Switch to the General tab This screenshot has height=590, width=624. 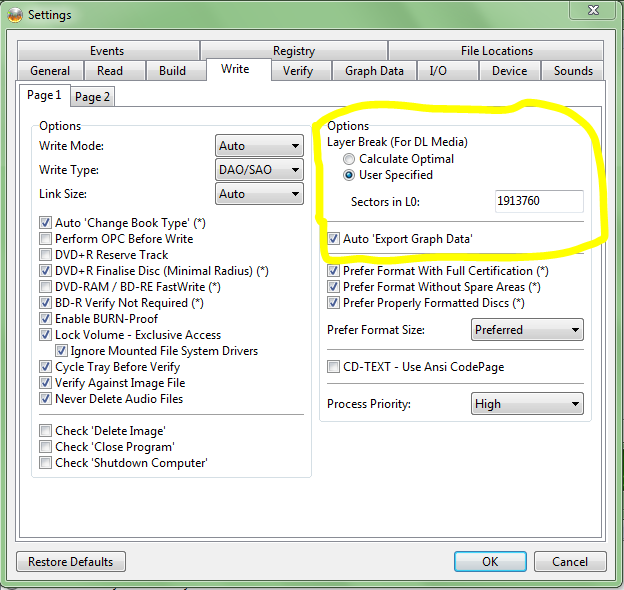point(50,71)
